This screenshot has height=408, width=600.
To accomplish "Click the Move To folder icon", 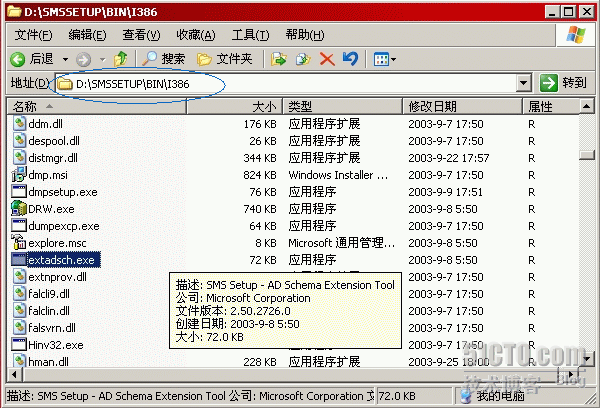I will pos(279,59).
